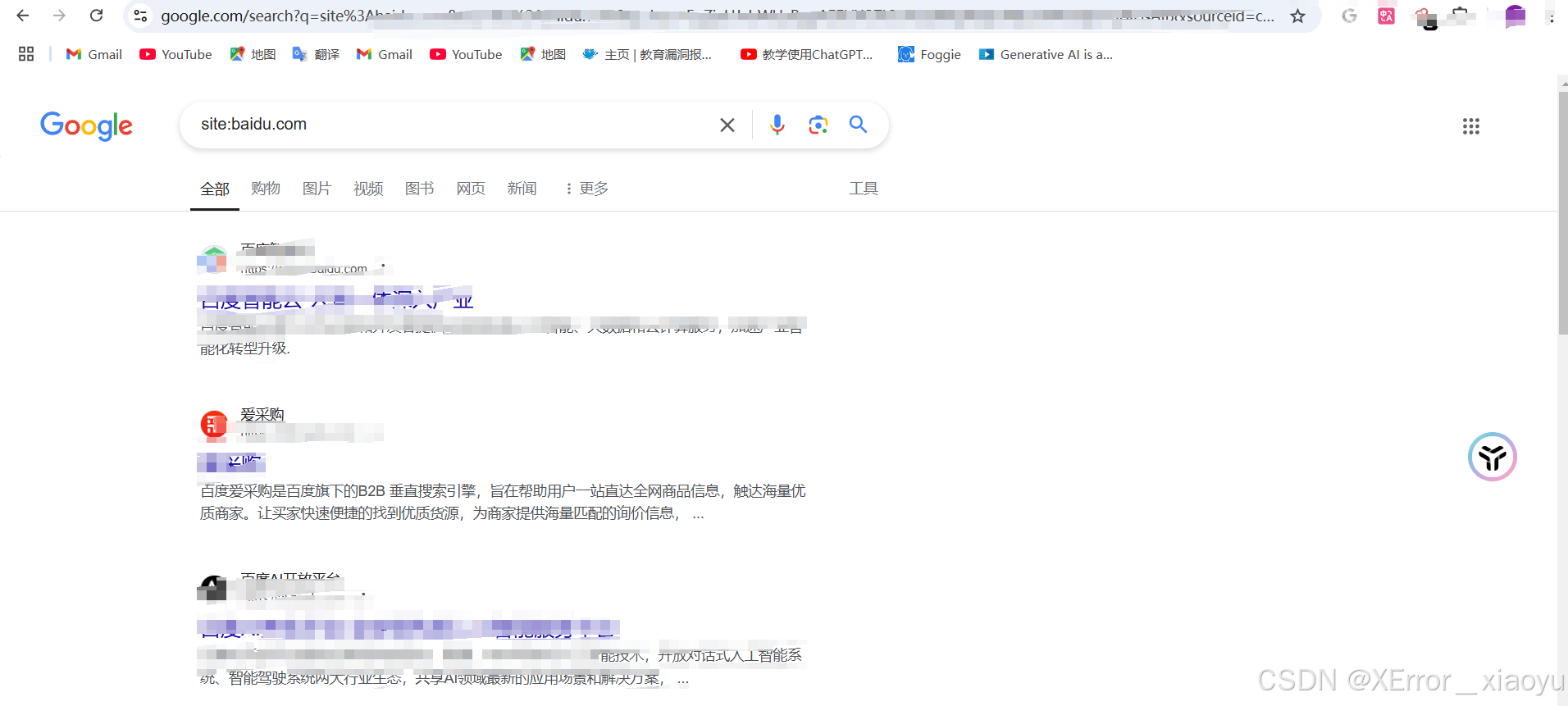Screen dimensions: 1568x706
Task: Expand the 更多 search options
Action: click(x=587, y=189)
